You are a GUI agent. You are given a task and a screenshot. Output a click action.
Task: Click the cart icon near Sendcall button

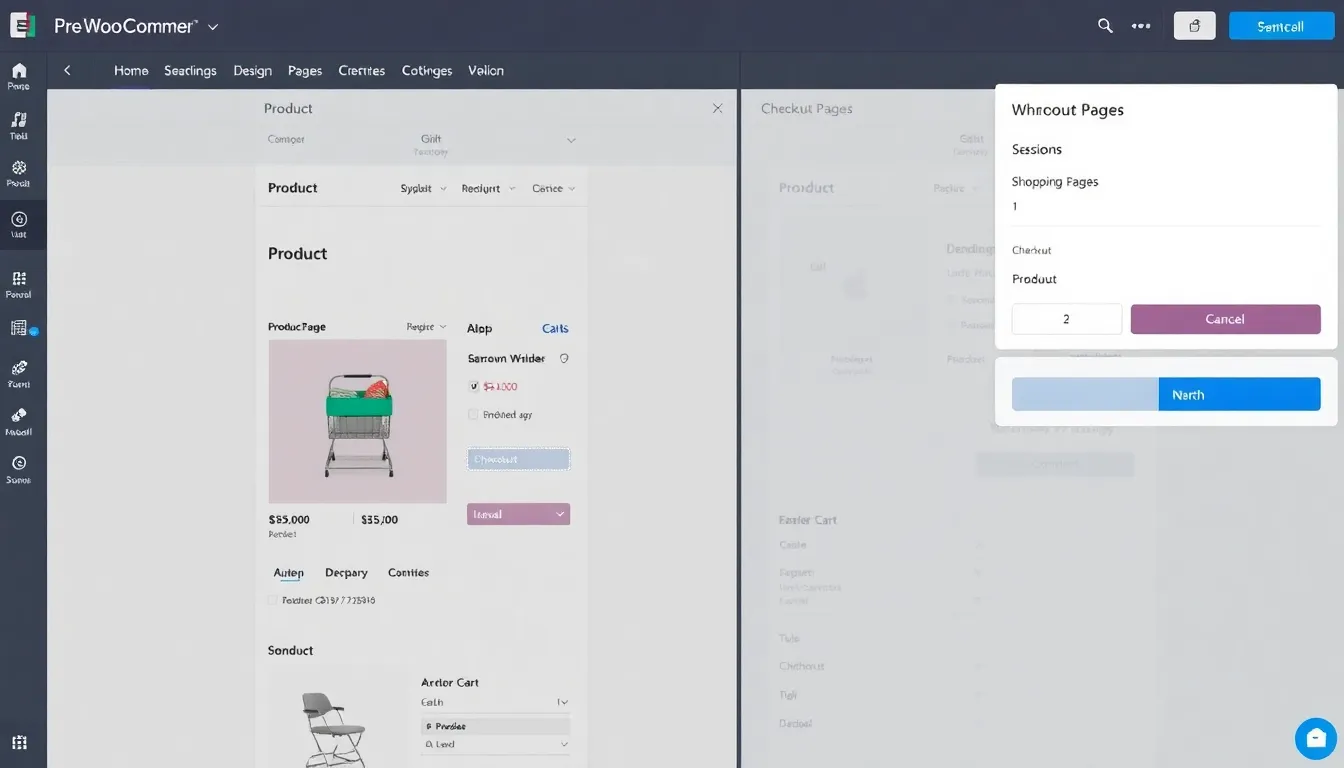1194,25
